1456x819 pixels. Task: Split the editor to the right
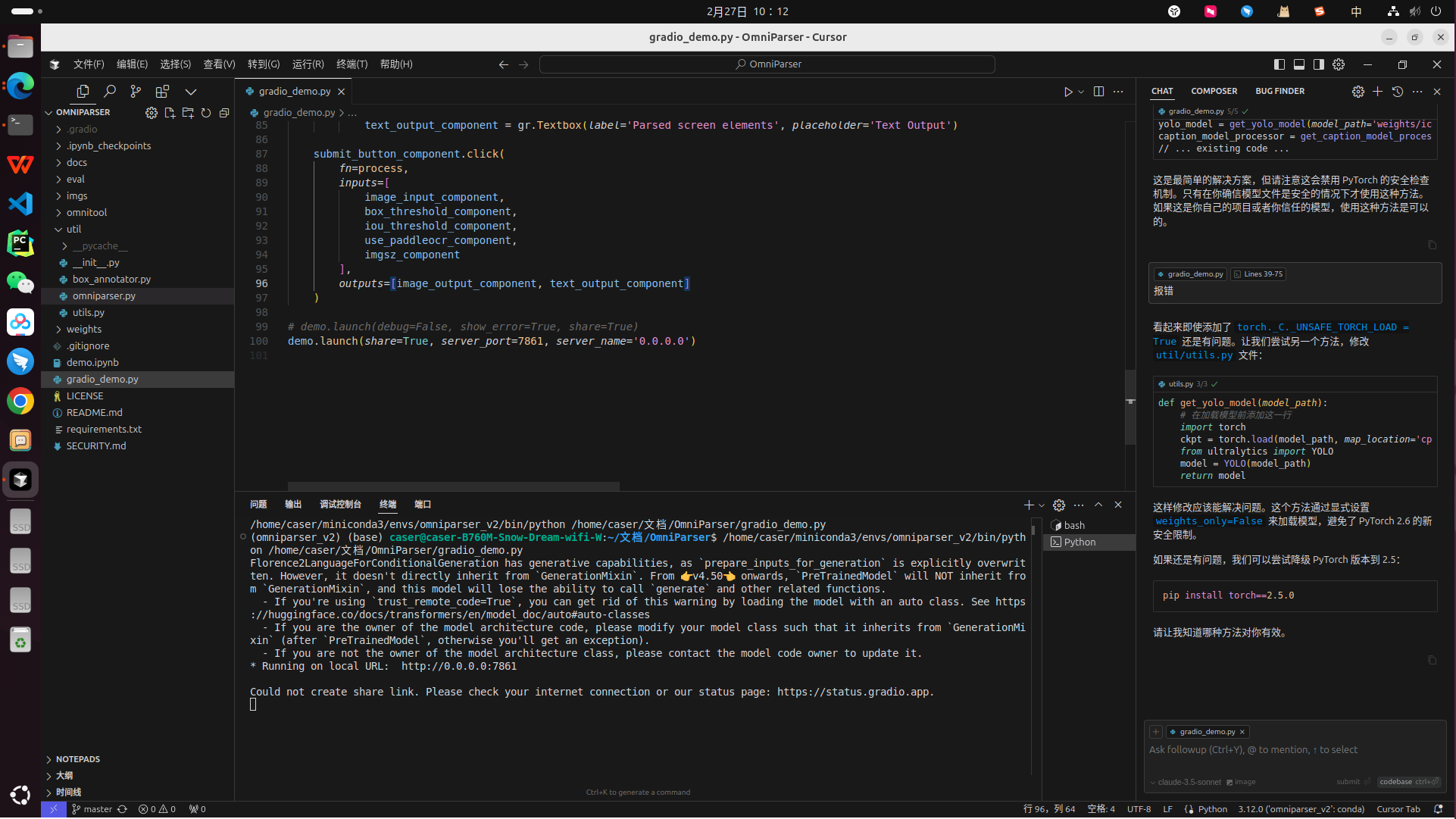tap(1098, 92)
